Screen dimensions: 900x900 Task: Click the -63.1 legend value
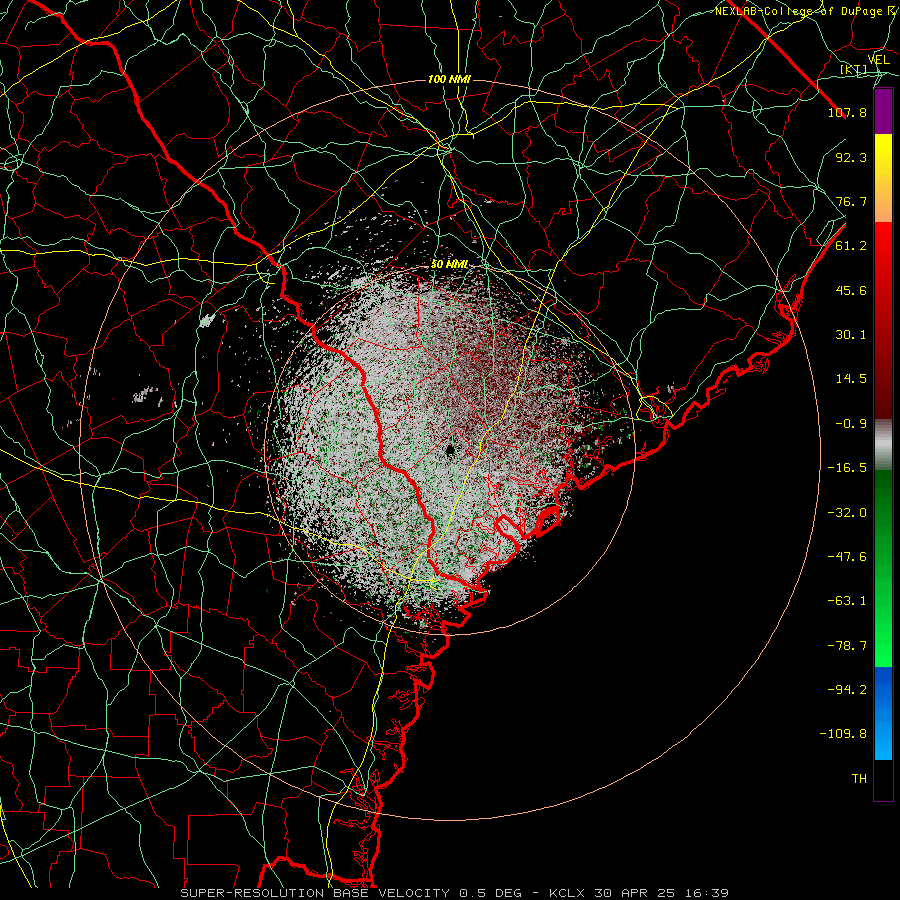[847, 601]
